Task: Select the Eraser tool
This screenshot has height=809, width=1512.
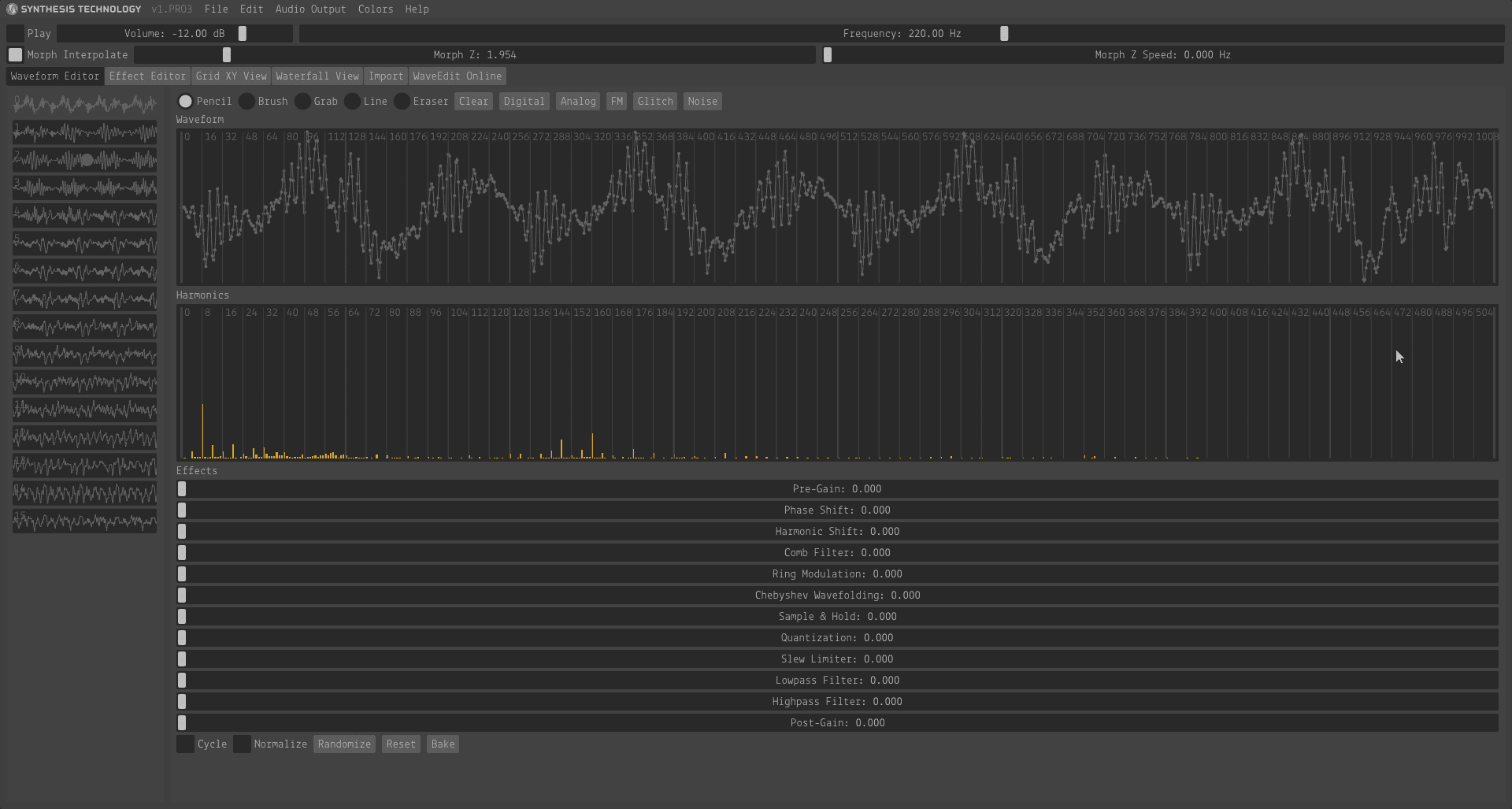Action: (x=402, y=102)
